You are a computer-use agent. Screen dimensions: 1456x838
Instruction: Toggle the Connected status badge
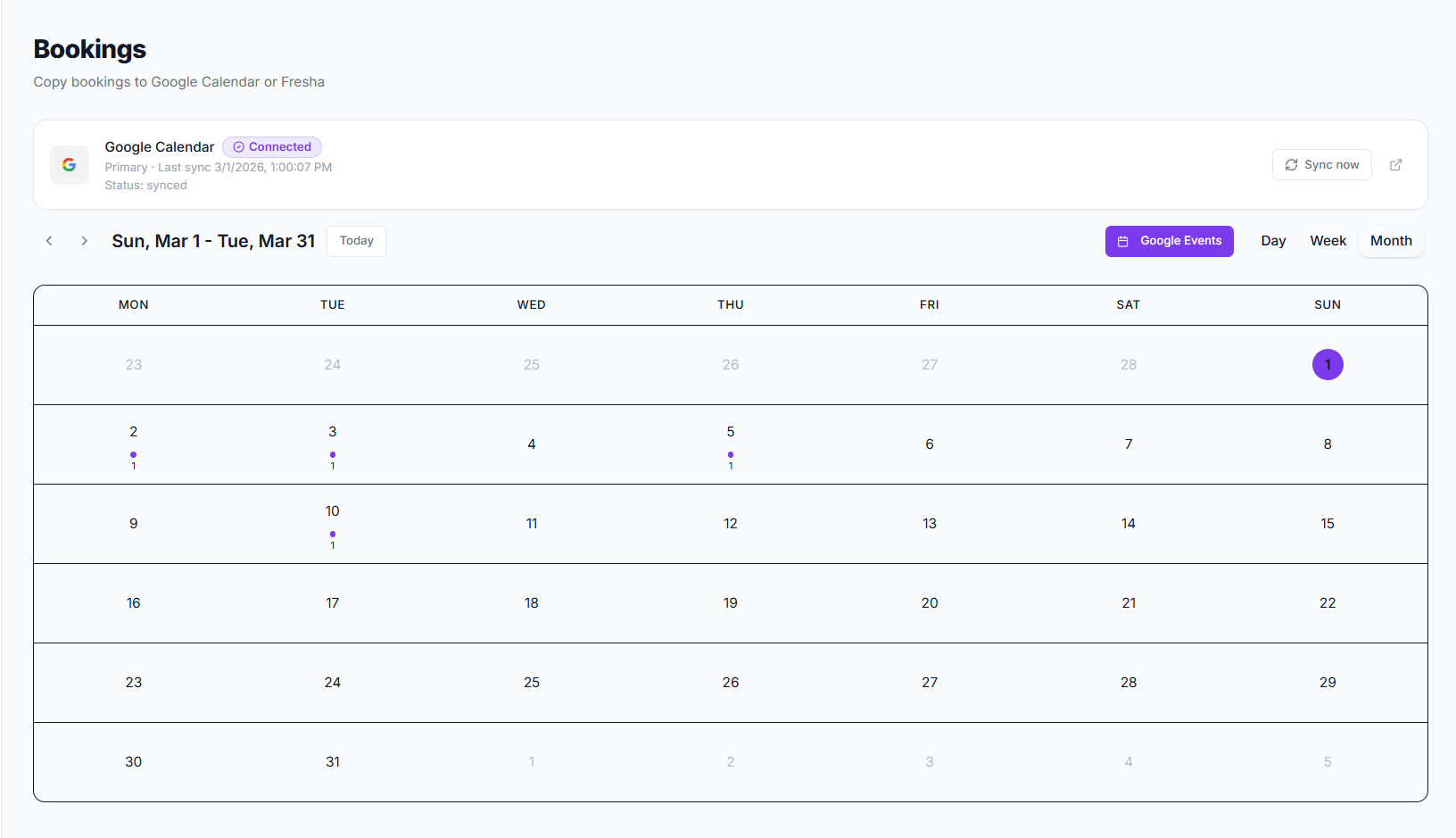(271, 146)
